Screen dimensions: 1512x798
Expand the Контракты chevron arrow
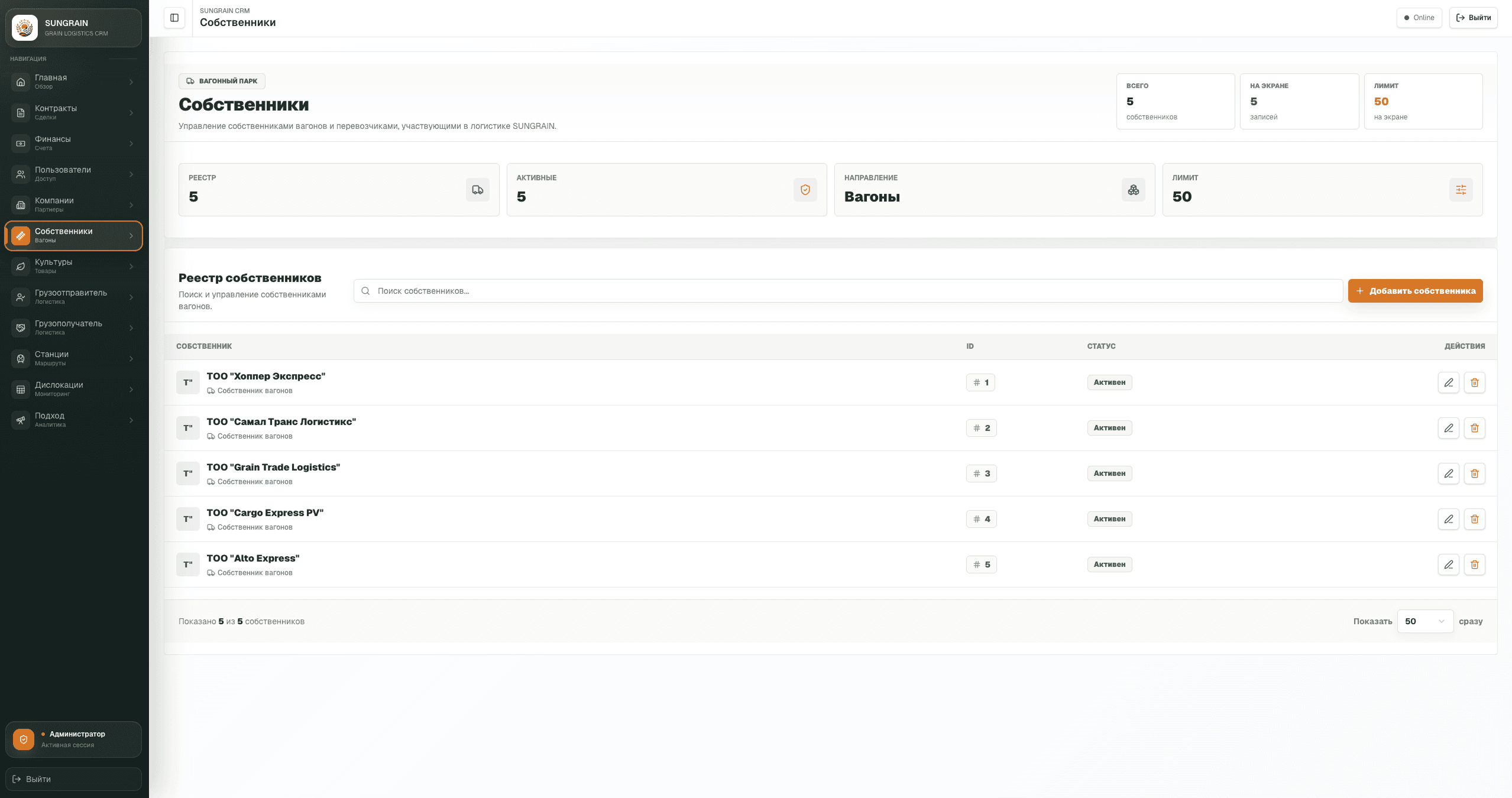pyautogui.click(x=131, y=113)
